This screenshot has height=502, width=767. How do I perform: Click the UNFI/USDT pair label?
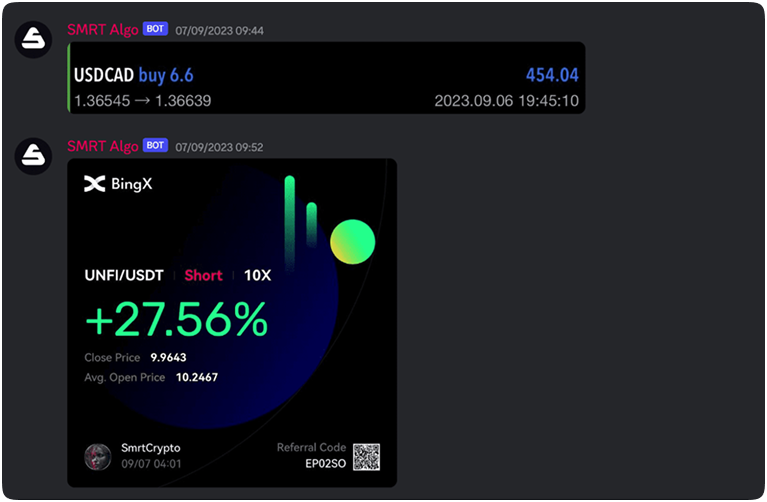tap(125, 275)
